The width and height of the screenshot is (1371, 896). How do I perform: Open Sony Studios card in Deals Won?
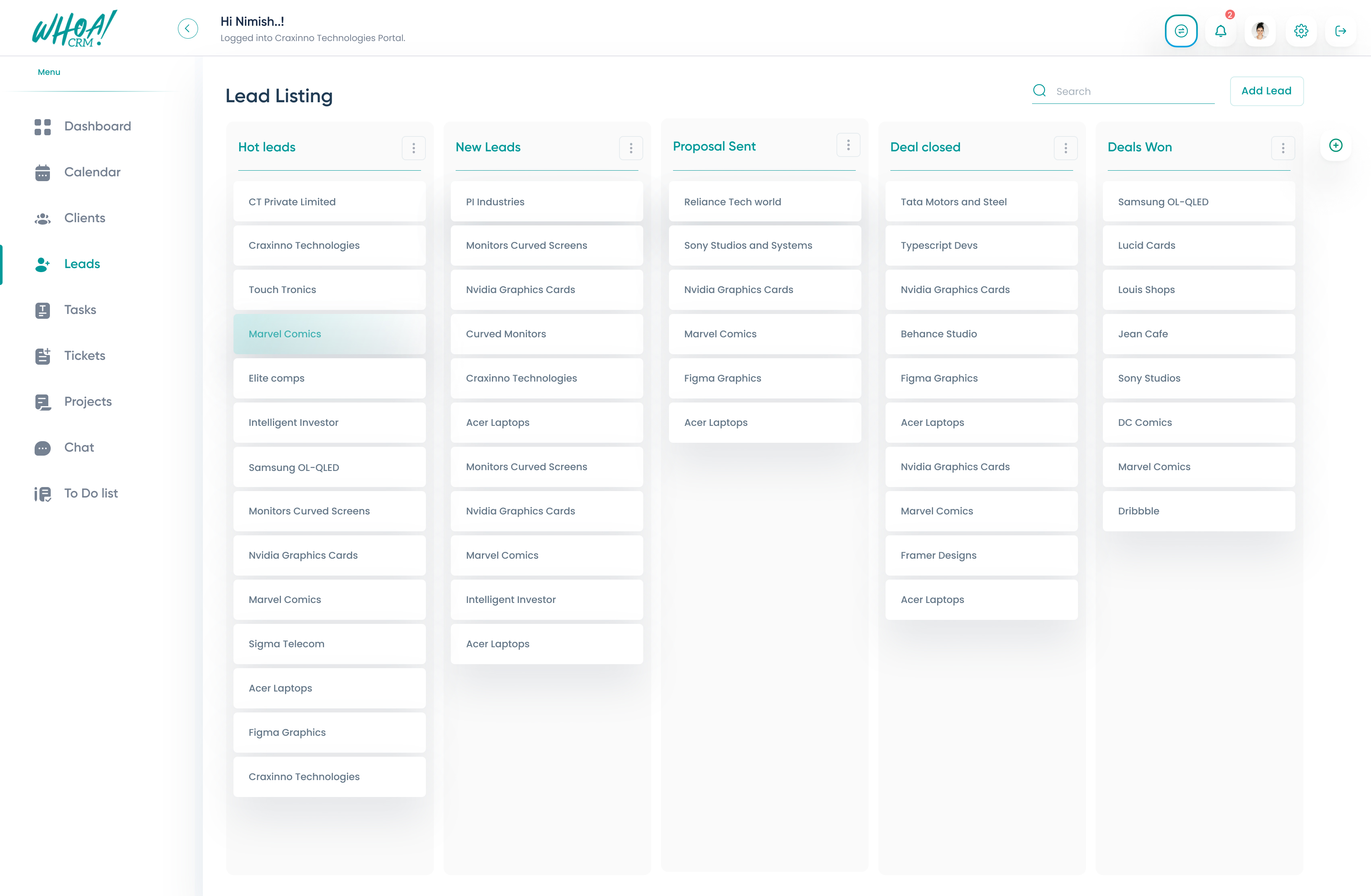[1199, 379]
